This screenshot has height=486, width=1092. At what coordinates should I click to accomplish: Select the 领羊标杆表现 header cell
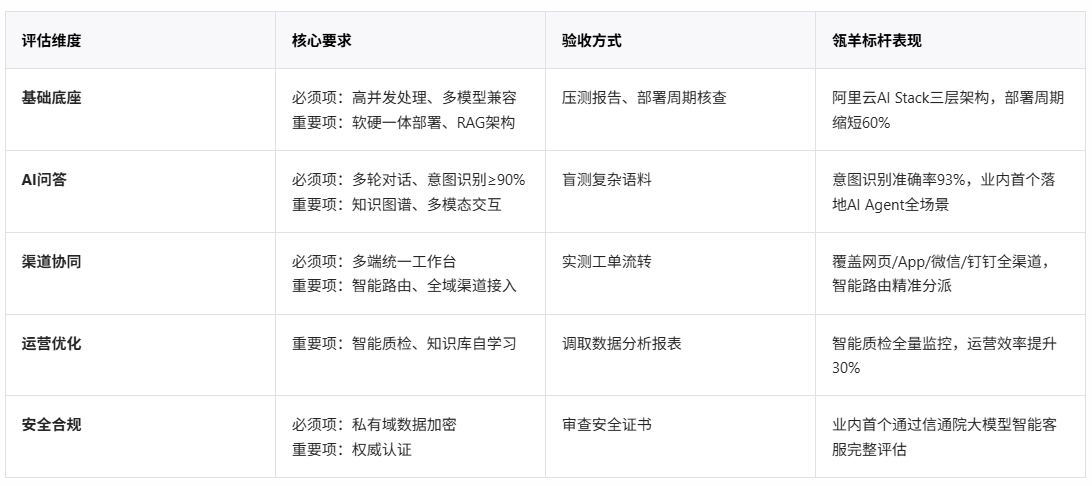coord(877,40)
